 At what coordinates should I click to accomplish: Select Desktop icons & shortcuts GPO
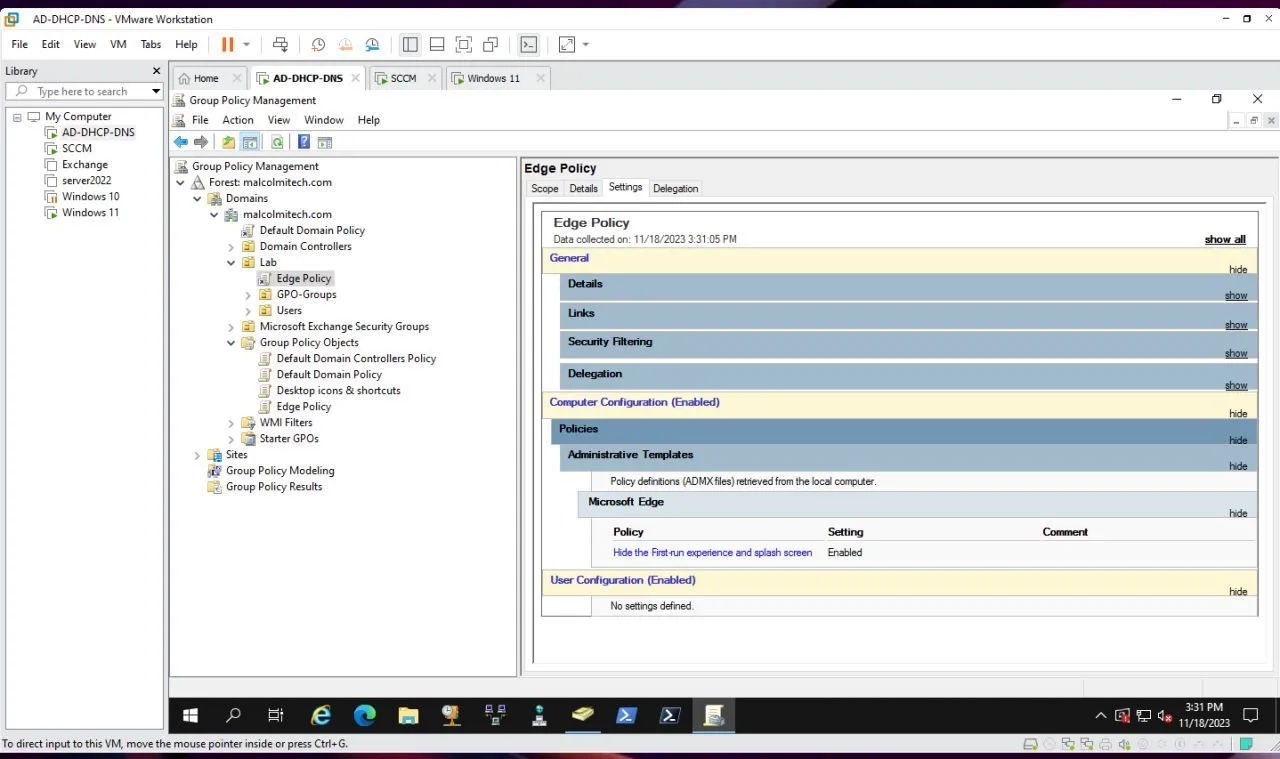coord(338,390)
